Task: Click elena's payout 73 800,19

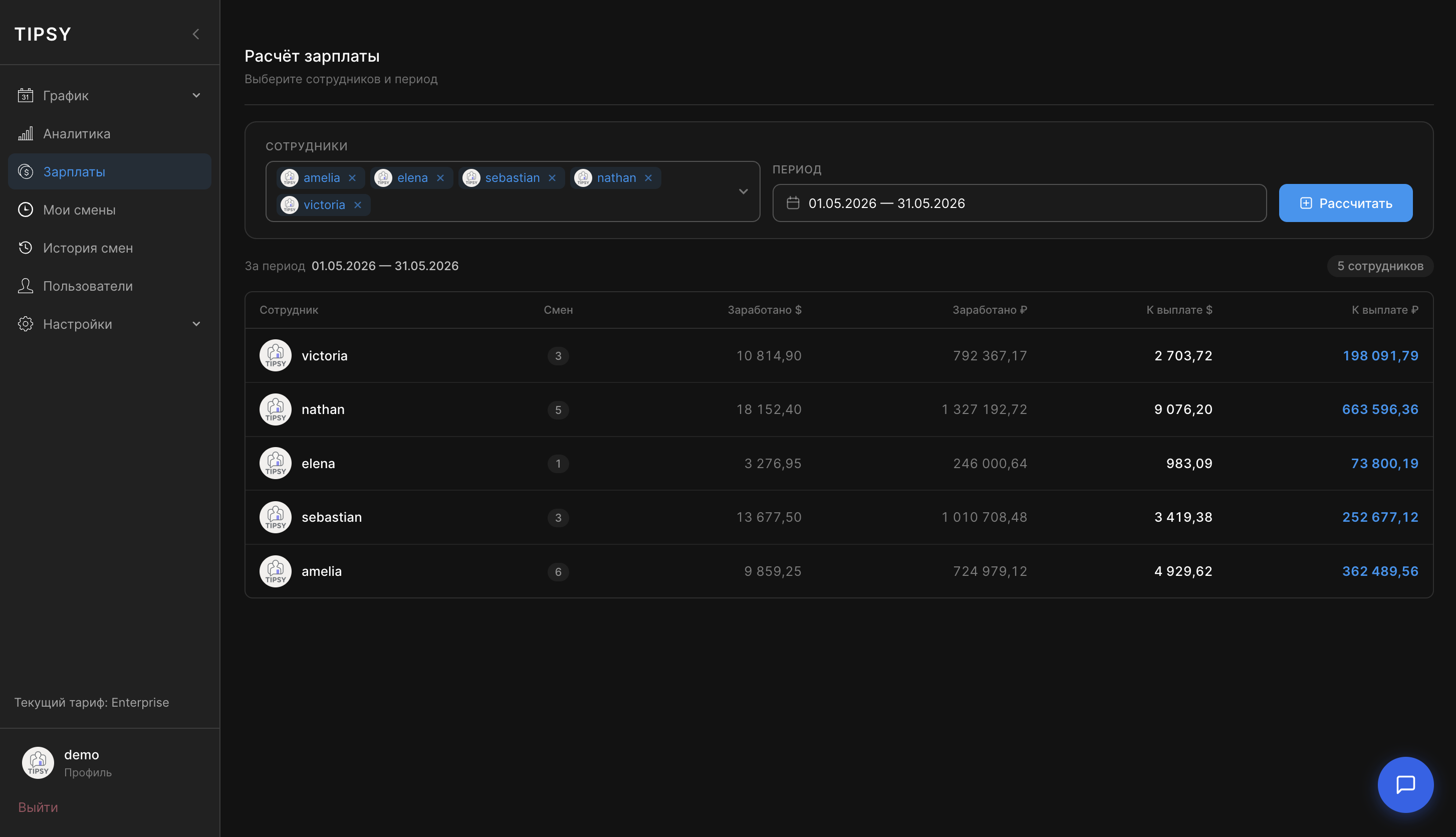Action: (1384, 463)
